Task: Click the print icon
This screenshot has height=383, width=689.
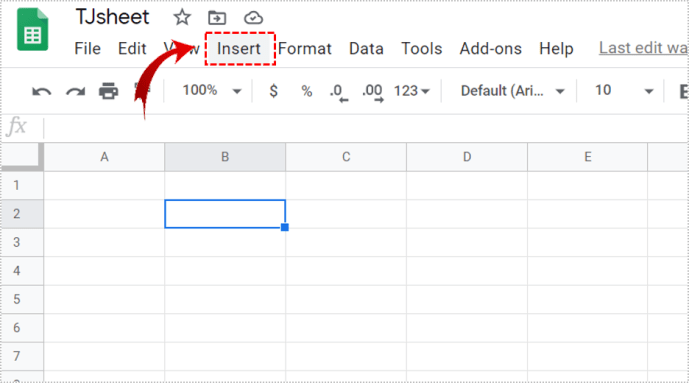Action: (x=109, y=91)
